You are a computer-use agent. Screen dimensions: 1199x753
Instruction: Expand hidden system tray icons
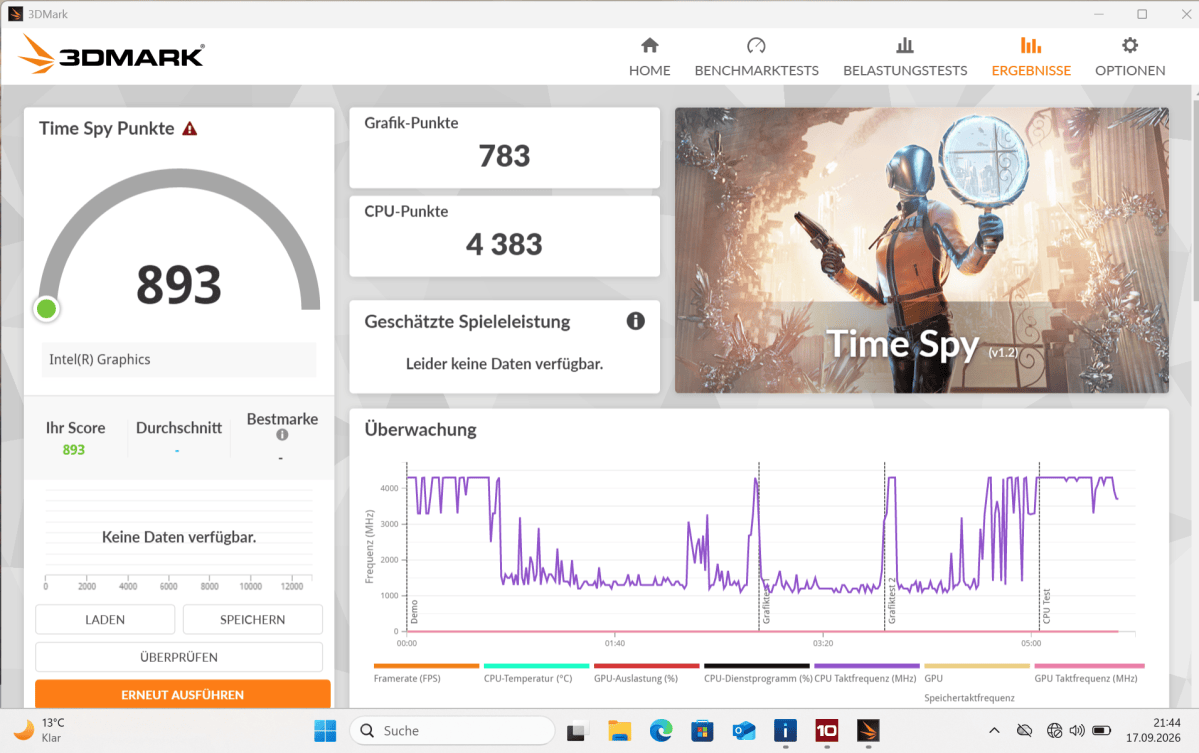coord(994,731)
